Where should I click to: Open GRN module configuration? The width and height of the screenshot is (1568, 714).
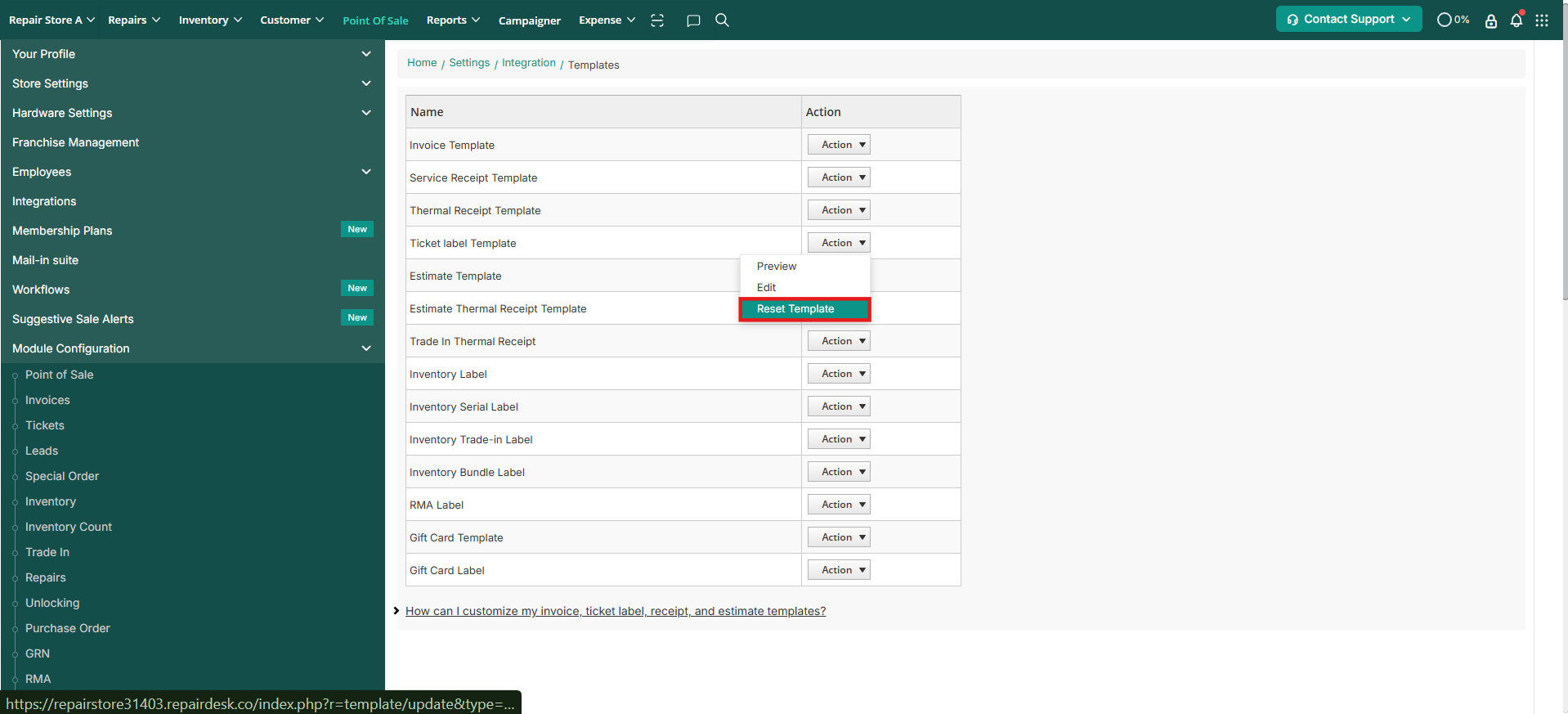38,653
